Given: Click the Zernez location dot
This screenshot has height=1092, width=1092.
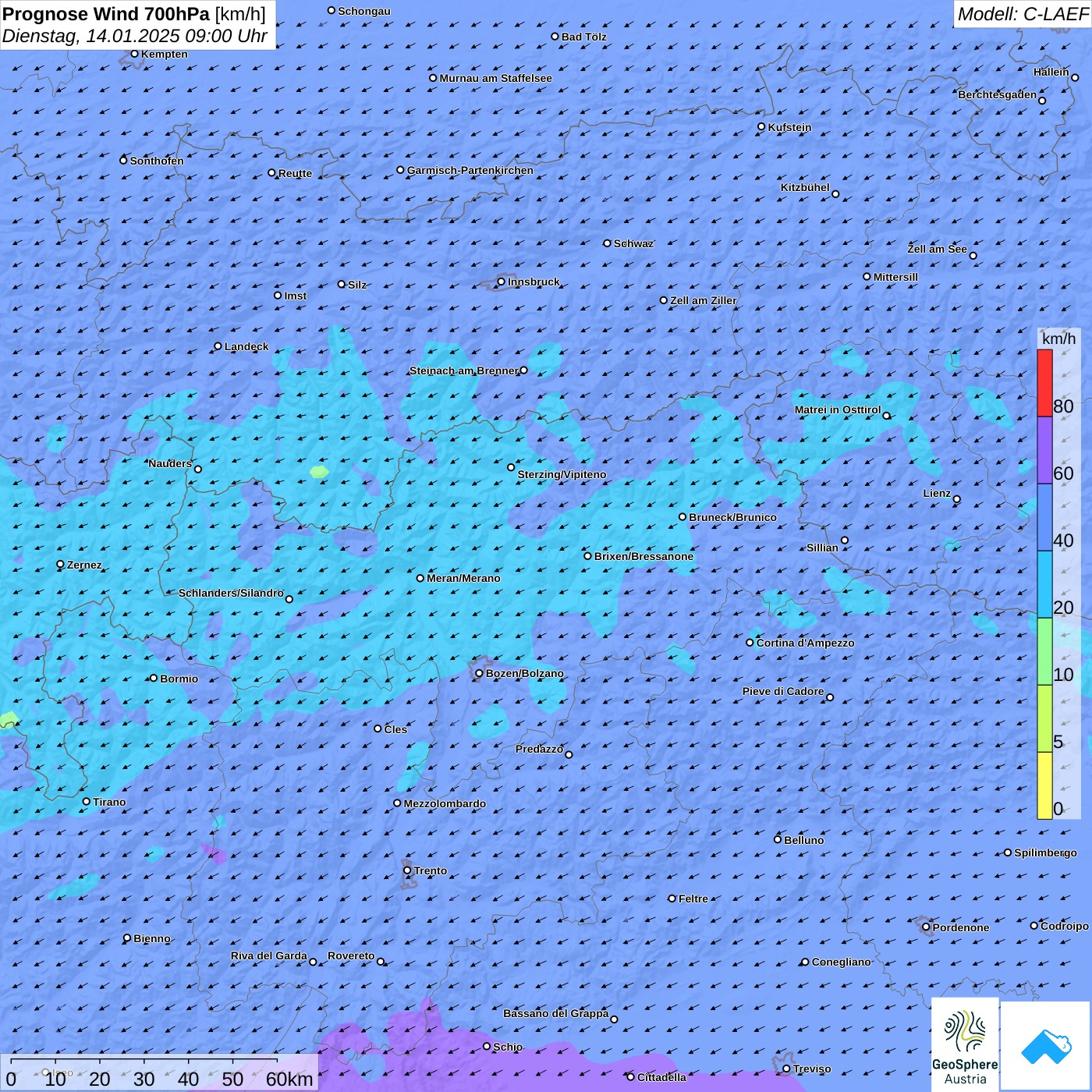Looking at the screenshot, I should coord(61,564).
